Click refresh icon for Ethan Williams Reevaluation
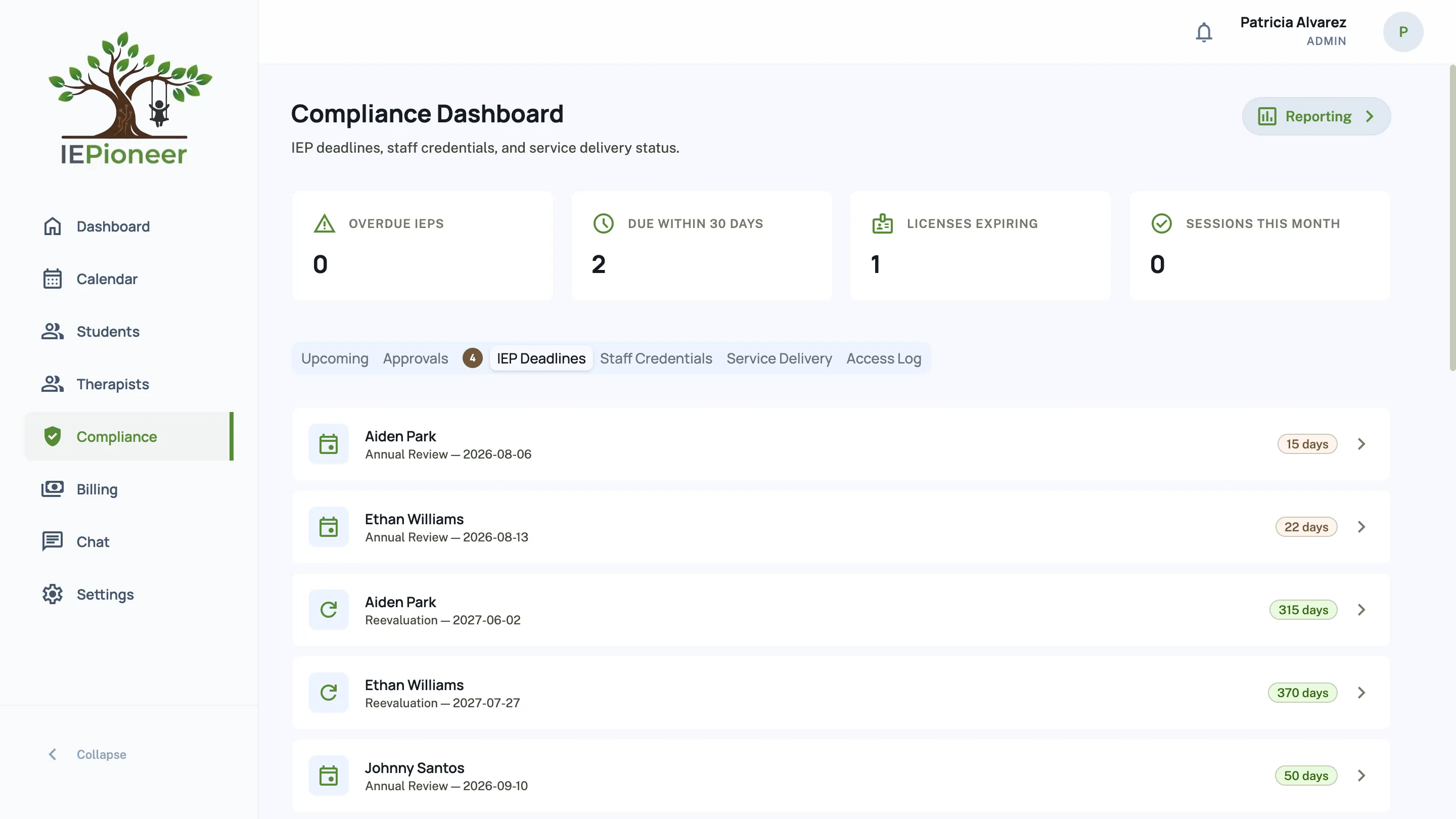 point(329,693)
